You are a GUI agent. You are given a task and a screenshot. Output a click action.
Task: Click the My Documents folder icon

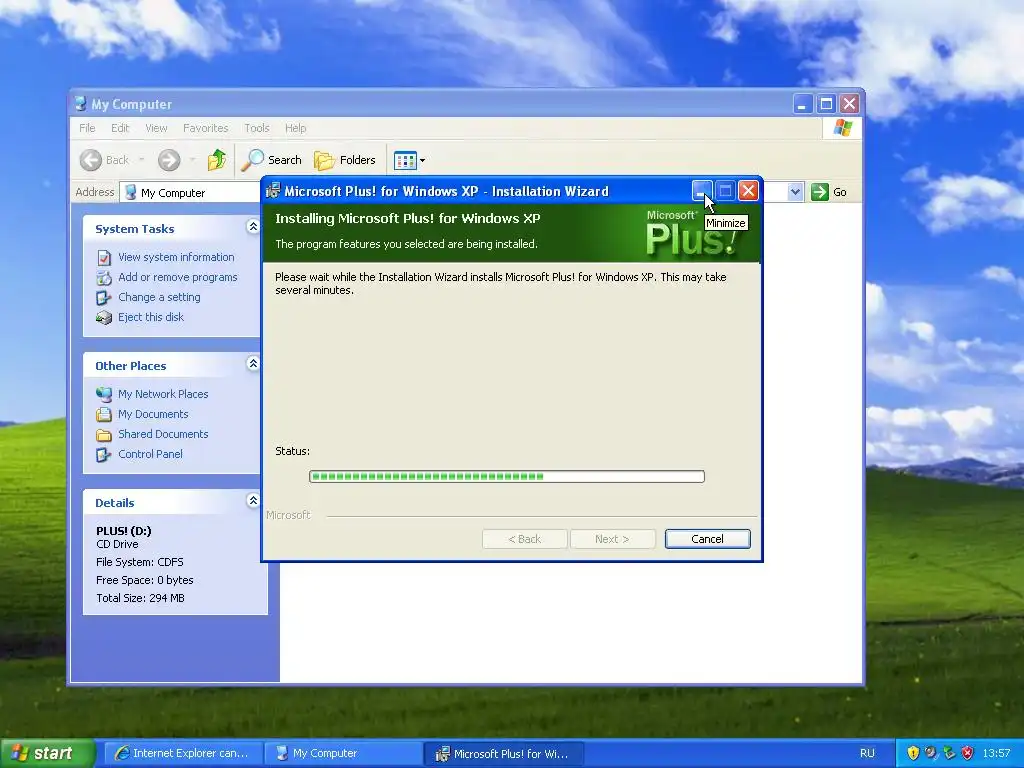[x=104, y=415]
